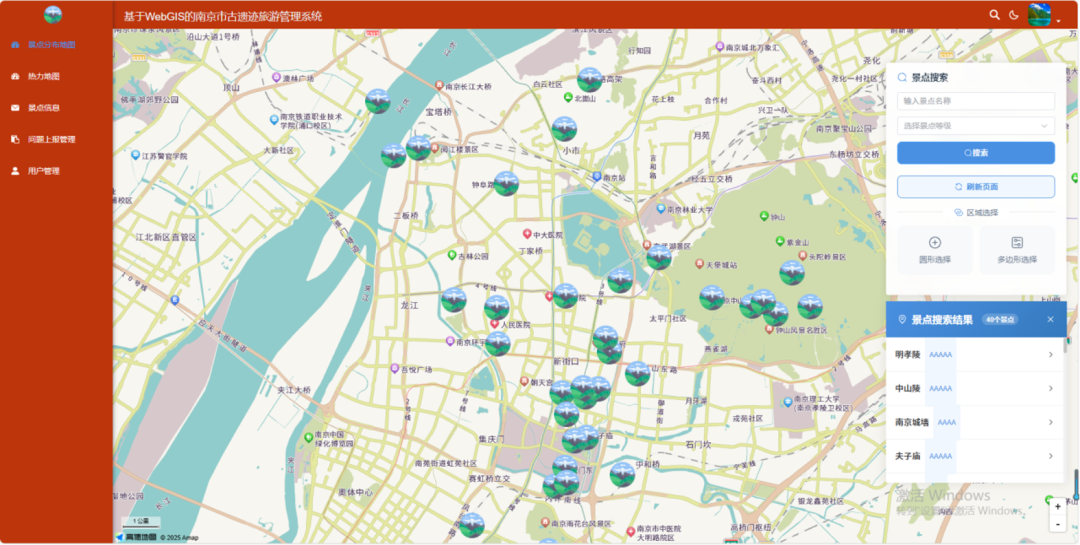Viewport: 1080px width, 545px height.
Task: Click scenic marker on river near 南京长江大桥
Action: 377,102
